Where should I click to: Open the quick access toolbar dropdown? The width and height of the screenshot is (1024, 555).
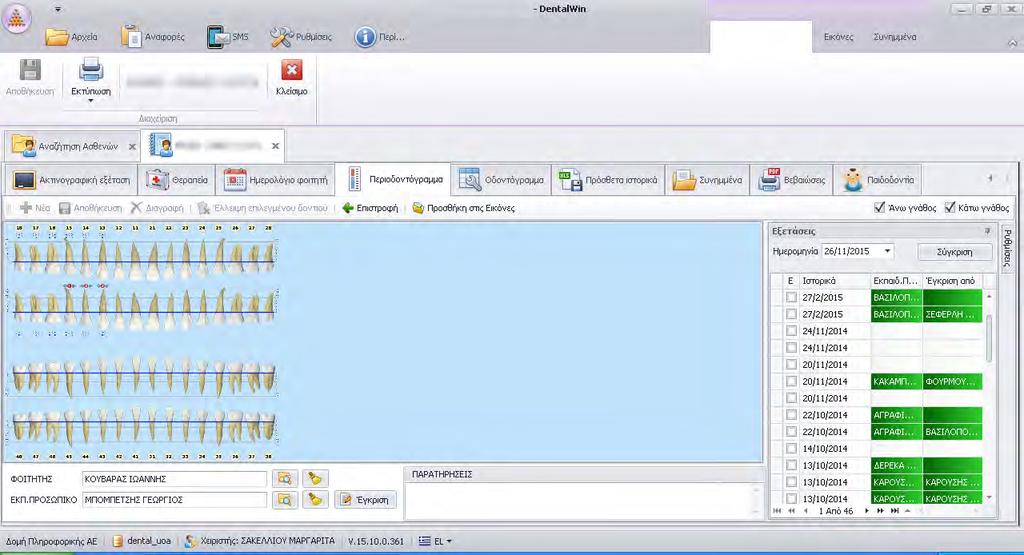(58, 10)
